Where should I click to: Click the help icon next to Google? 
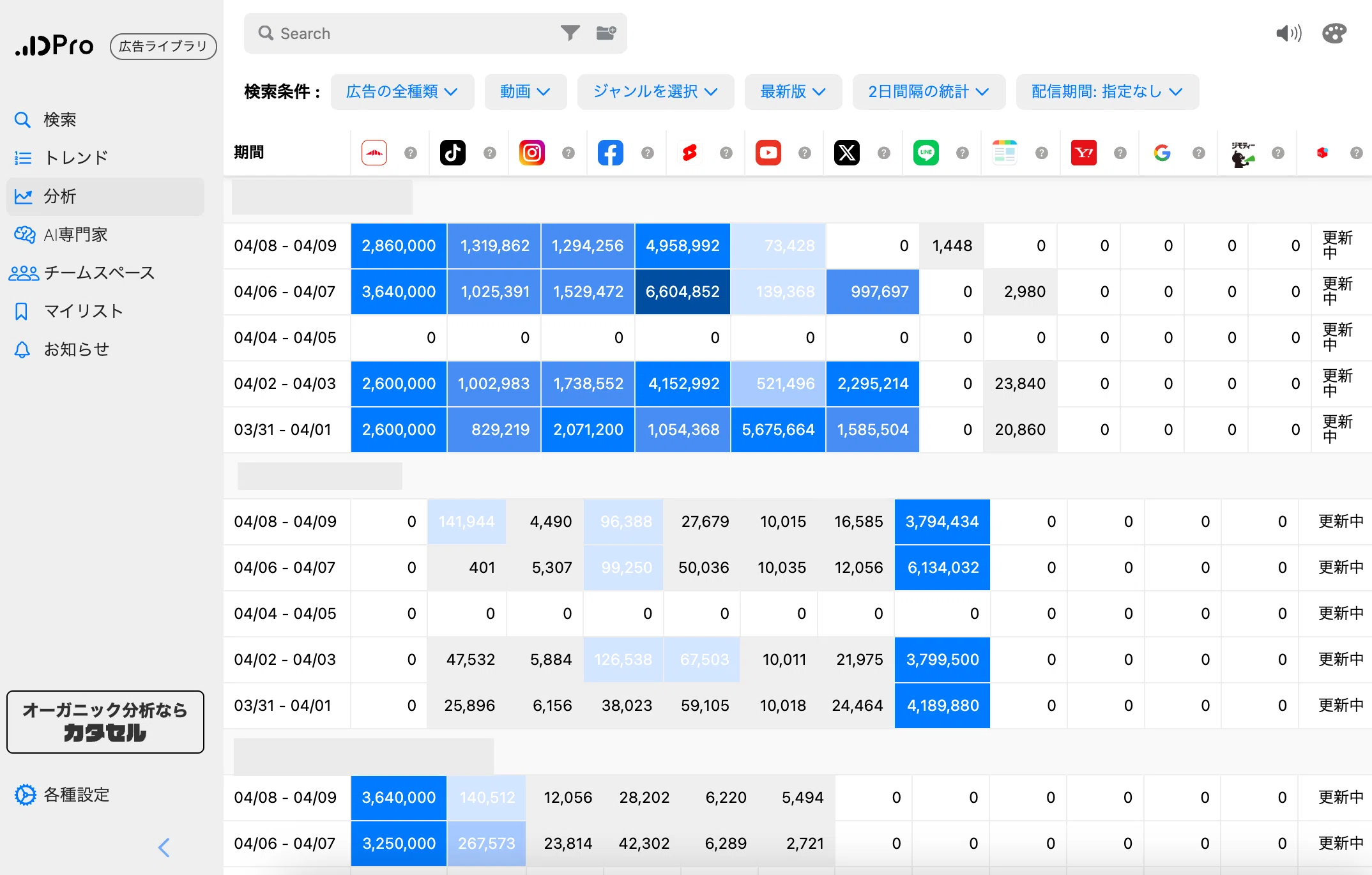click(x=1199, y=153)
